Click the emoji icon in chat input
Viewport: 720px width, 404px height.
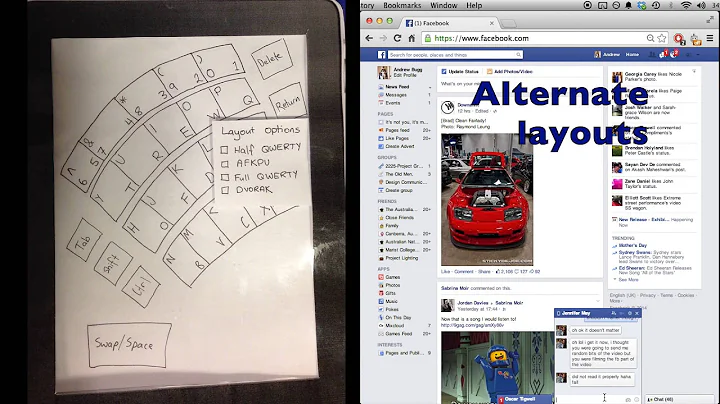pyautogui.click(x=636, y=400)
